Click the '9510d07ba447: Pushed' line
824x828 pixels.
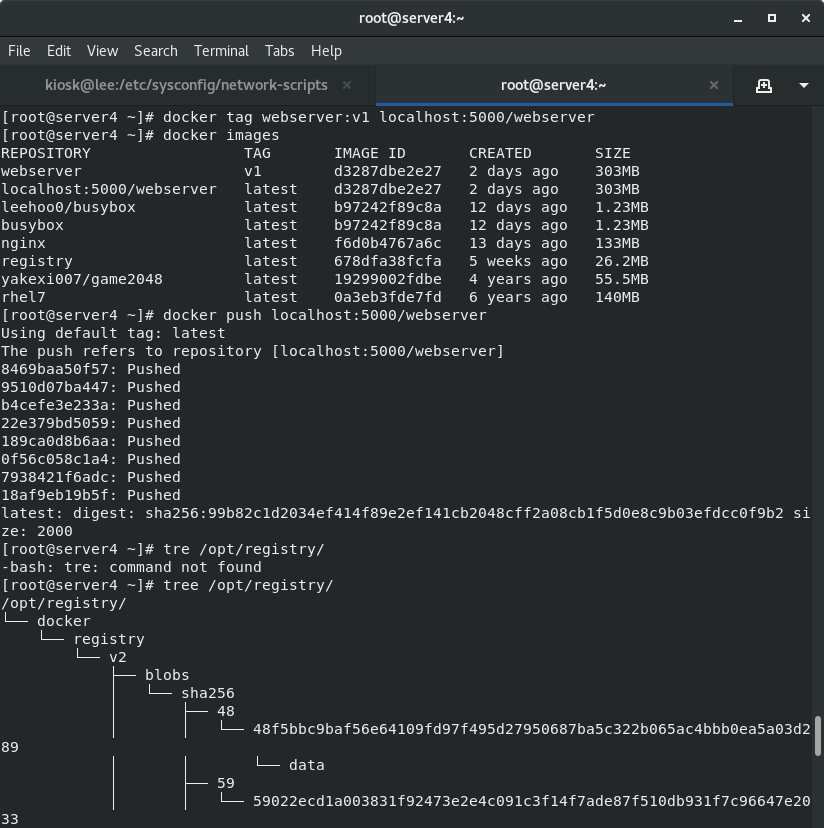tap(91, 387)
